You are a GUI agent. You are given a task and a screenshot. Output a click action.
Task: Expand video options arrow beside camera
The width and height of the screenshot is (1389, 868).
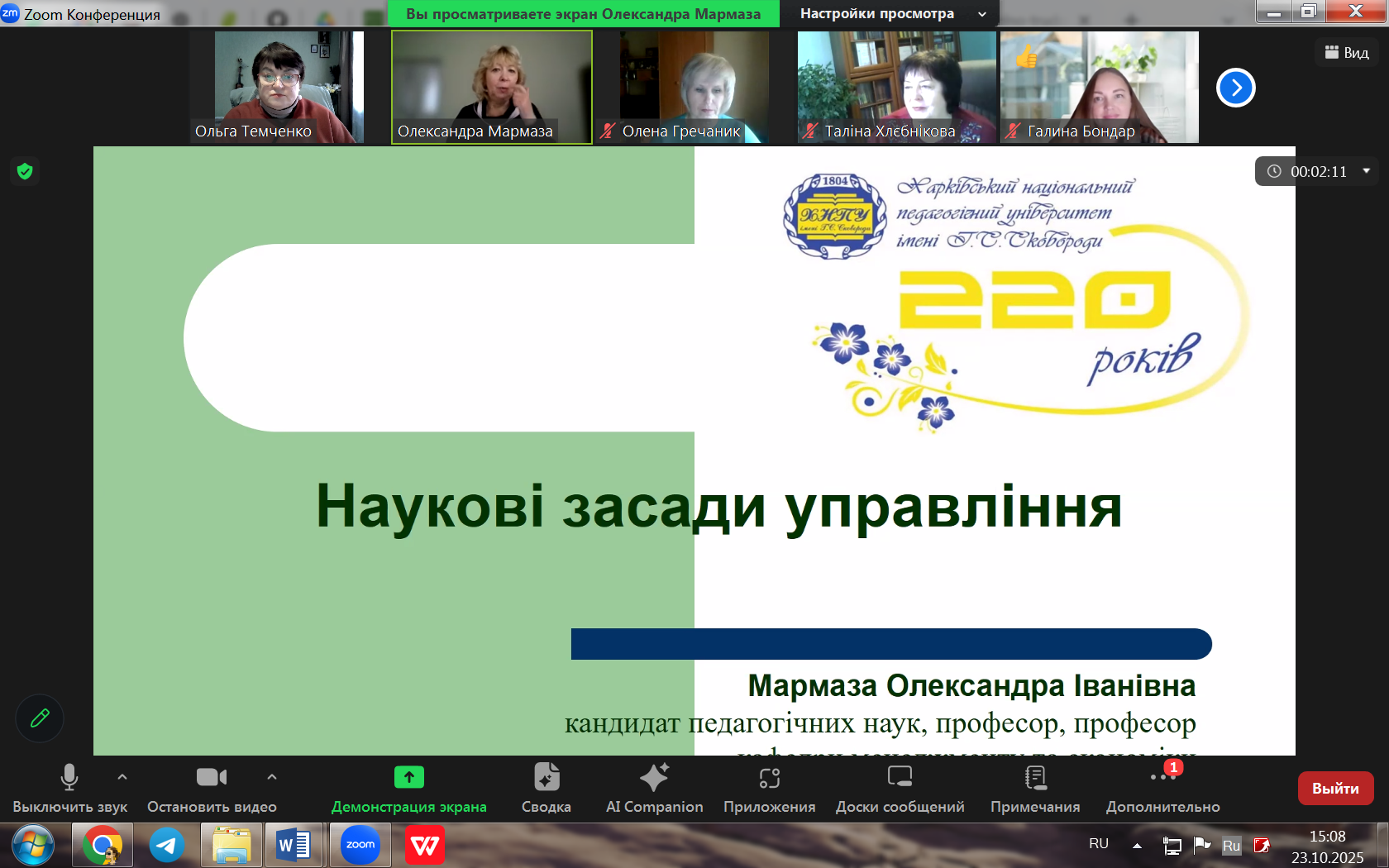click(x=272, y=777)
